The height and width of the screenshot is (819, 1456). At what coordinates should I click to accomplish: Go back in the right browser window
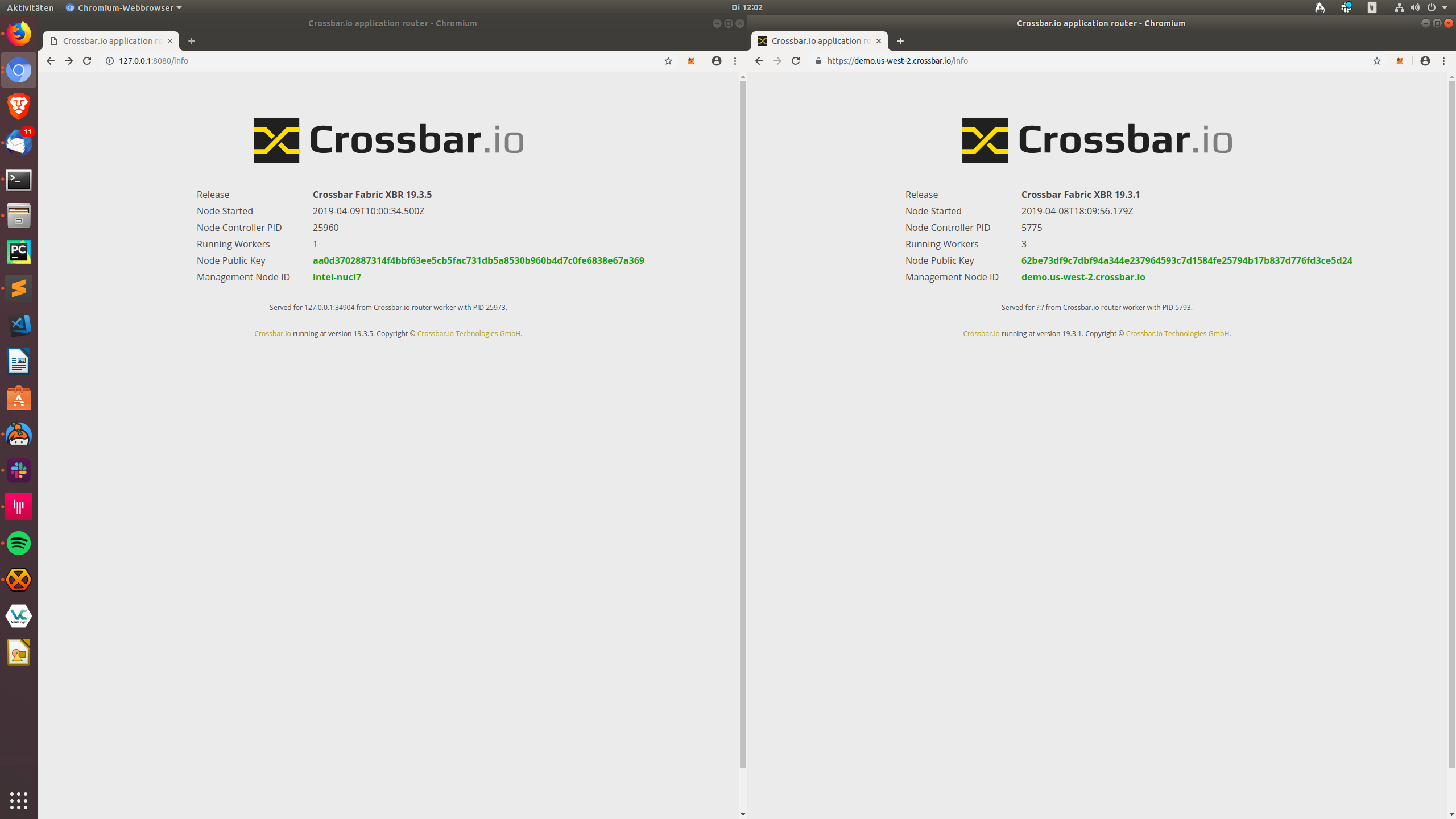[759, 61]
